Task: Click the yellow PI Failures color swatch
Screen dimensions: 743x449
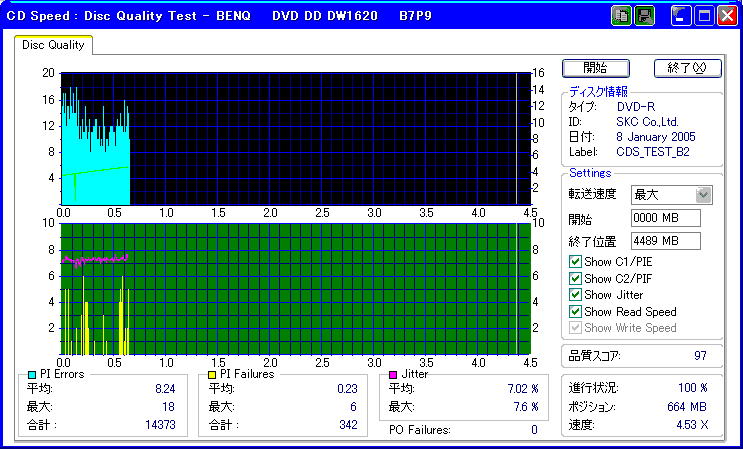Action: coord(212,375)
